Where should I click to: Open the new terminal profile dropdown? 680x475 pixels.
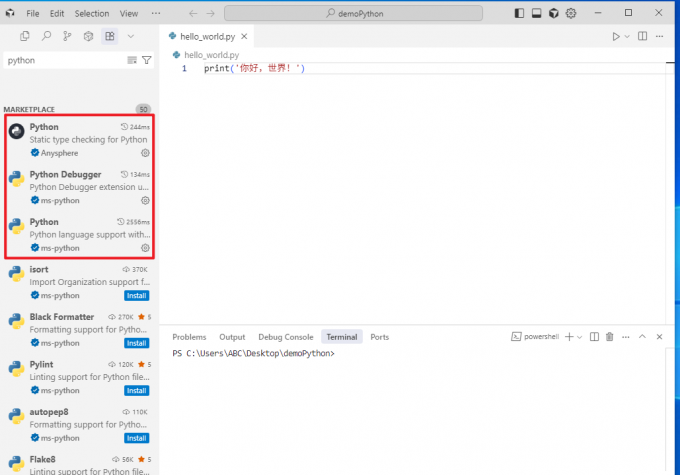[x=580, y=337]
